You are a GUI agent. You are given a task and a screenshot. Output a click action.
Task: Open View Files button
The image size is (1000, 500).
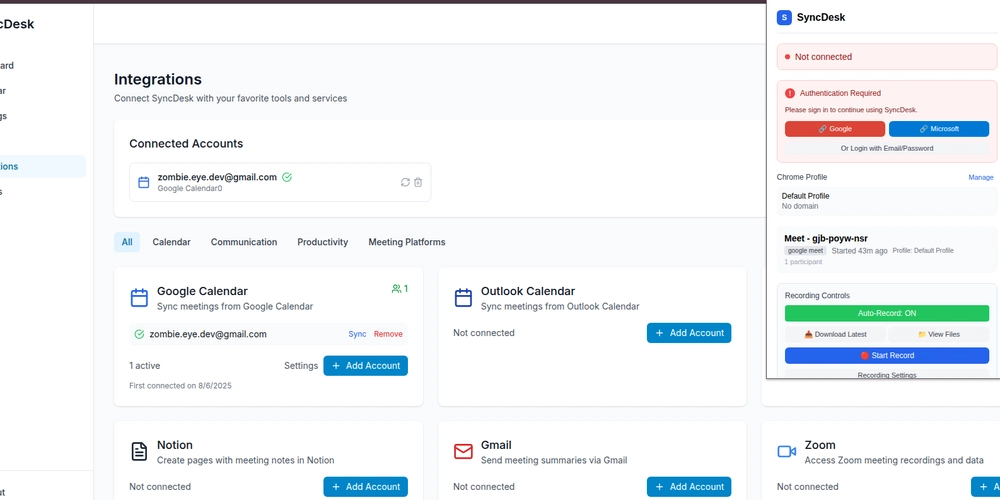(x=938, y=334)
